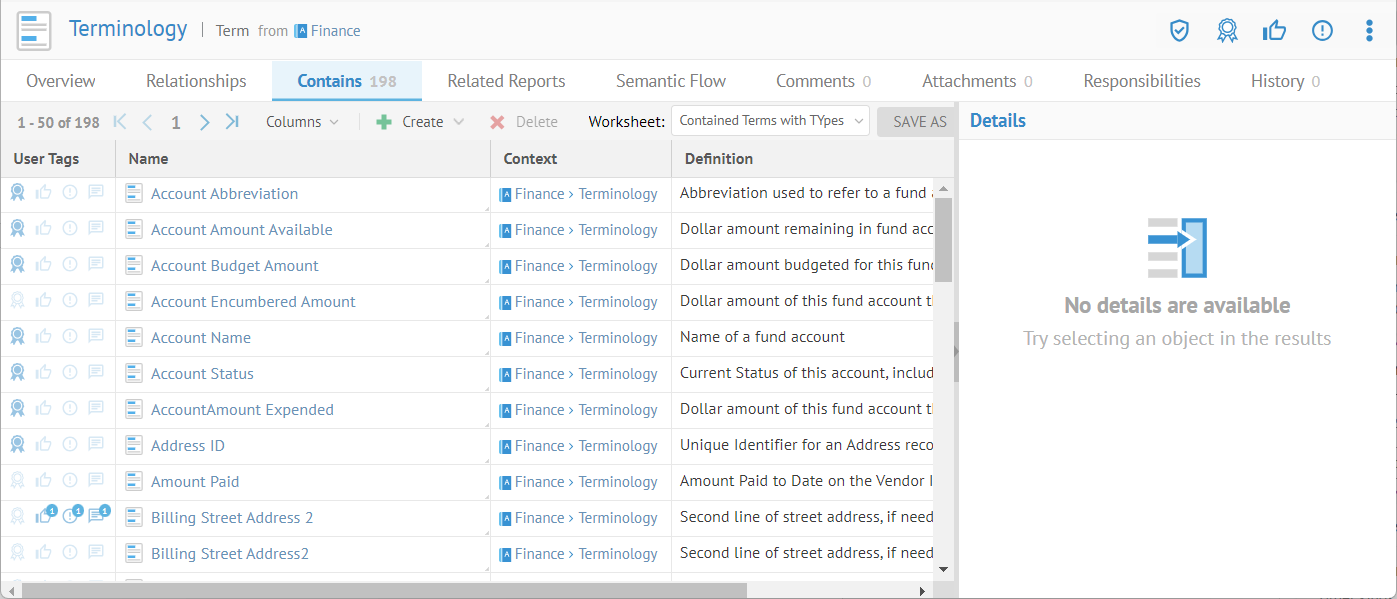Toggle certification tag for Account Encumbered Amount
This screenshot has width=1397, height=599.
pyautogui.click(x=17, y=301)
